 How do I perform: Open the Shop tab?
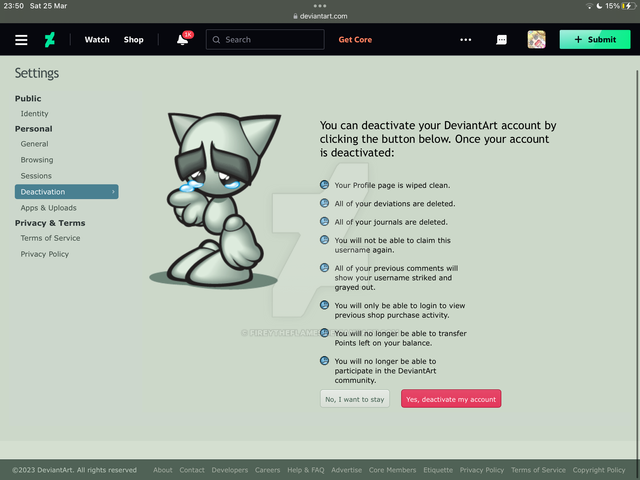tap(133, 40)
